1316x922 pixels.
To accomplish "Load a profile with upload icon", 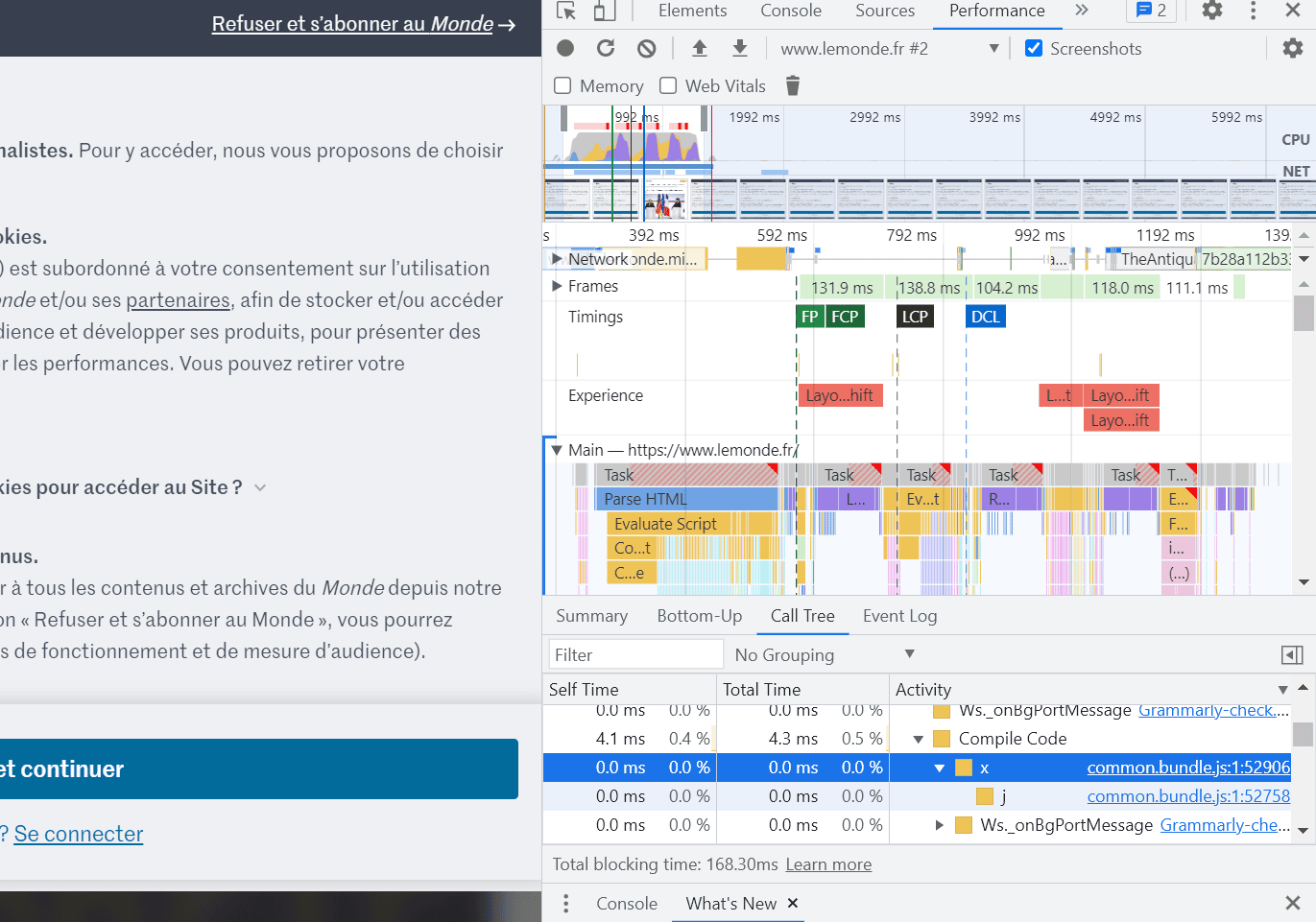I will pyautogui.click(x=700, y=48).
